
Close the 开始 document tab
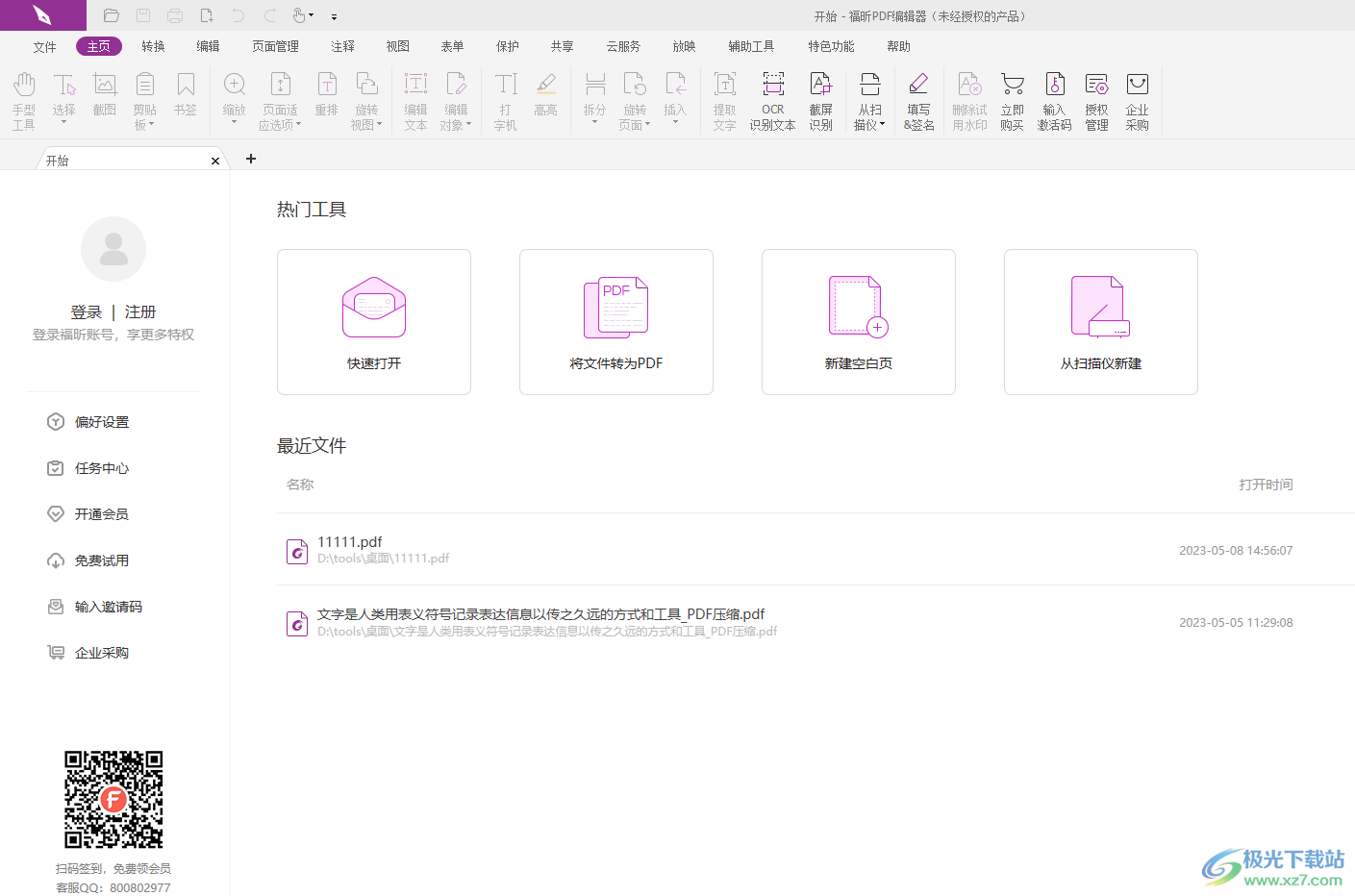[x=215, y=161]
